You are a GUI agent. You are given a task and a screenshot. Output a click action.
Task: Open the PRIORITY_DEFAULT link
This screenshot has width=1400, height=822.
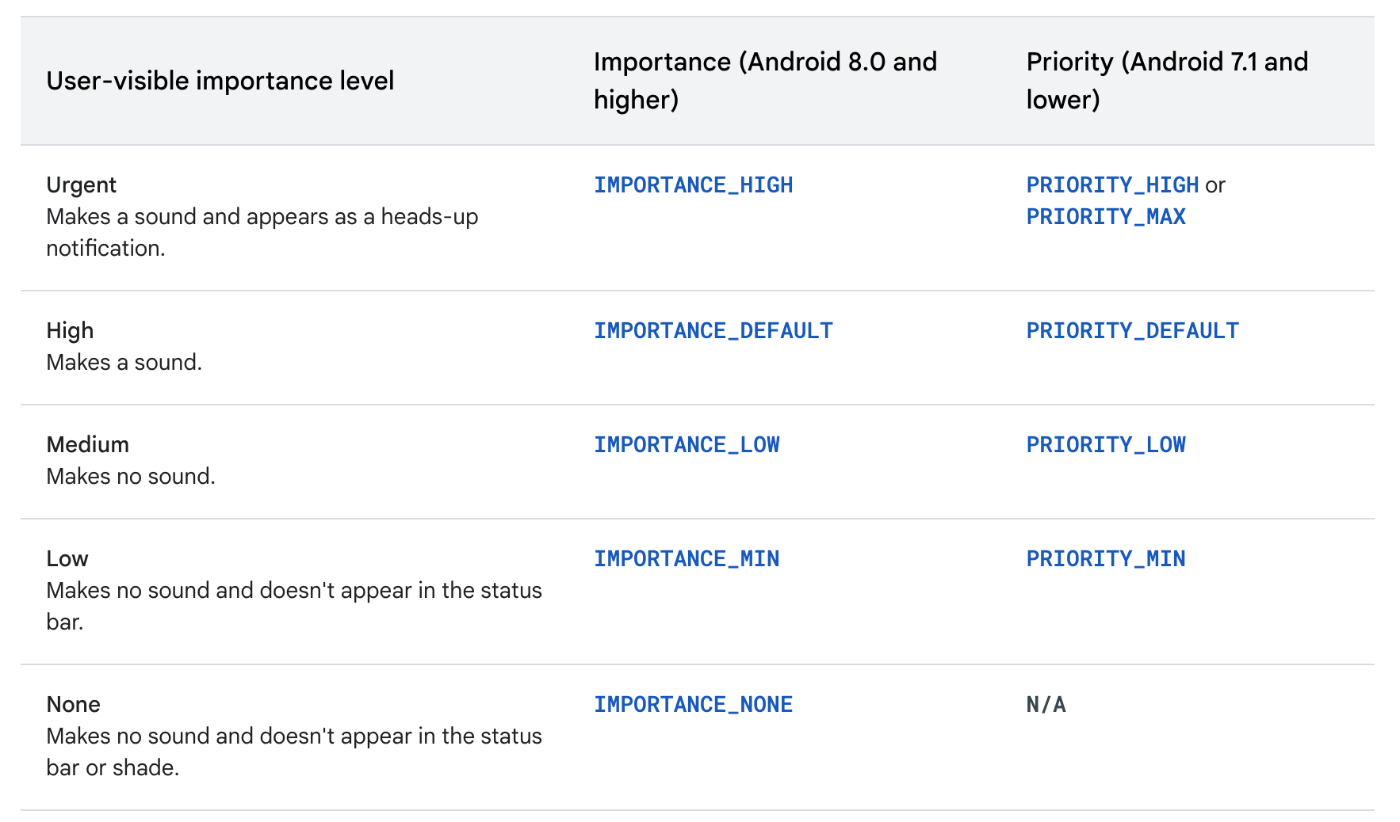point(1132,331)
